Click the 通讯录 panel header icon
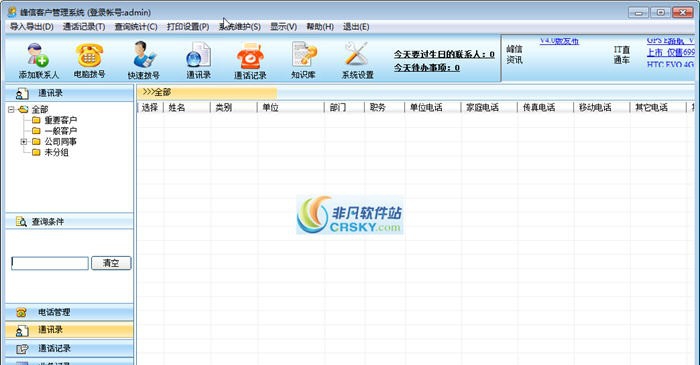700x365 pixels. tap(22, 93)
